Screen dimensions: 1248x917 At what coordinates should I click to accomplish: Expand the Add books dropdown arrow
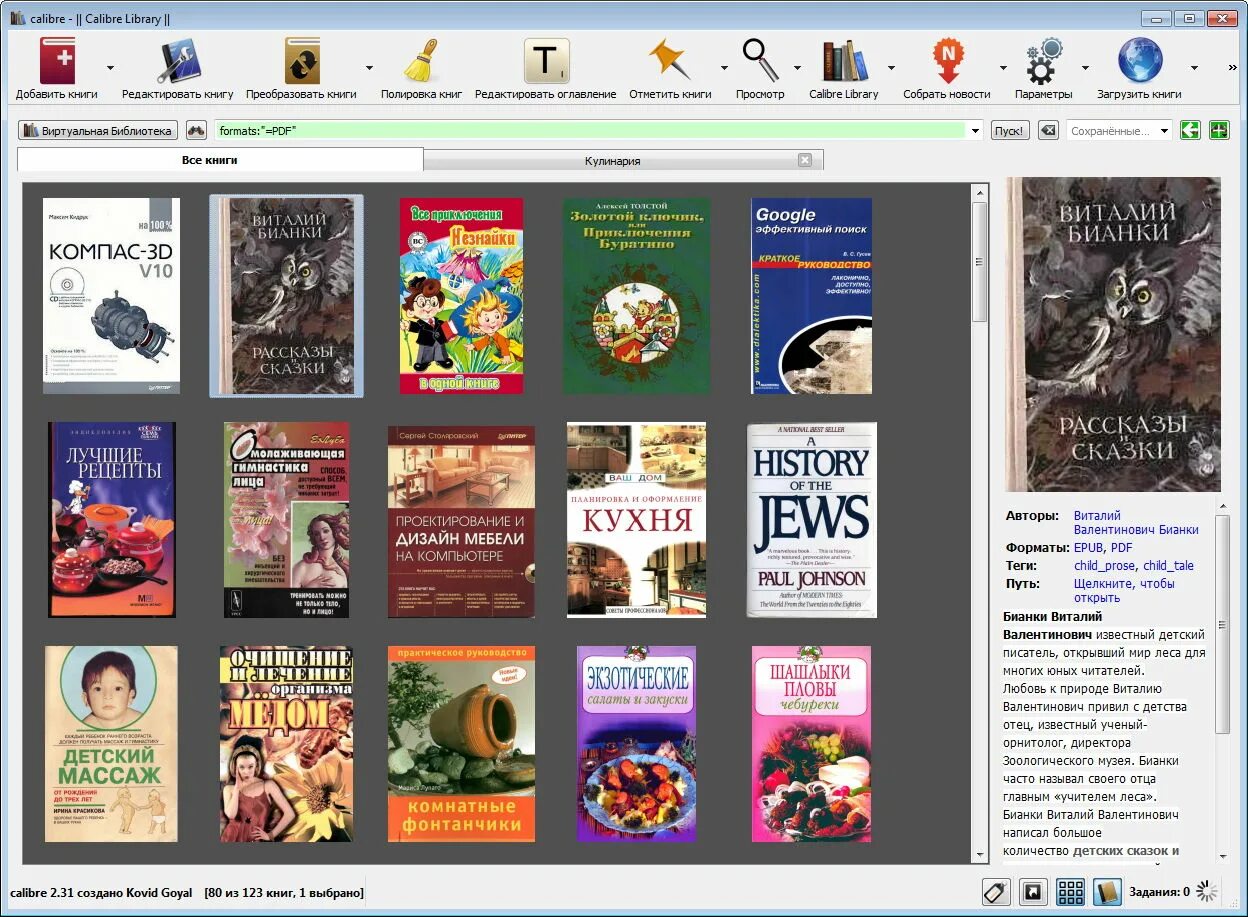click(x=110, y=68)
